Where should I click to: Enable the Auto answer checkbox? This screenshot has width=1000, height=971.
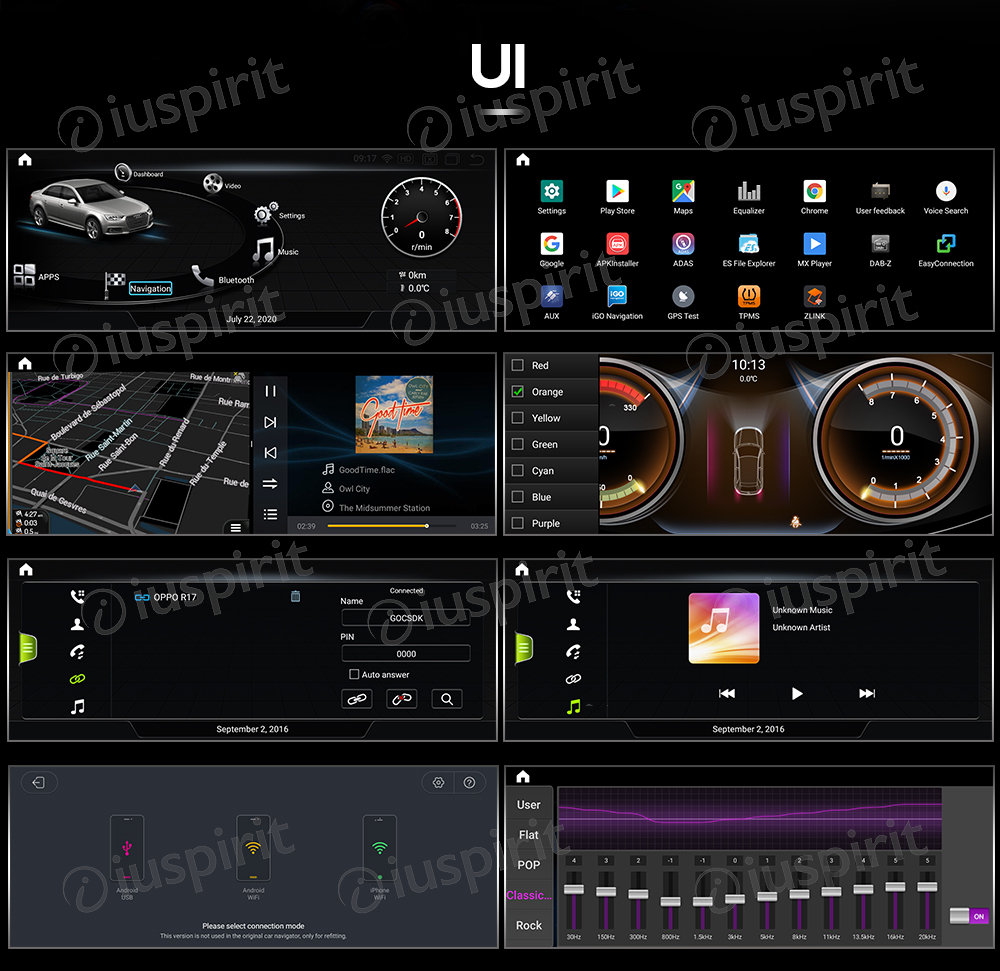pos(354,675)
